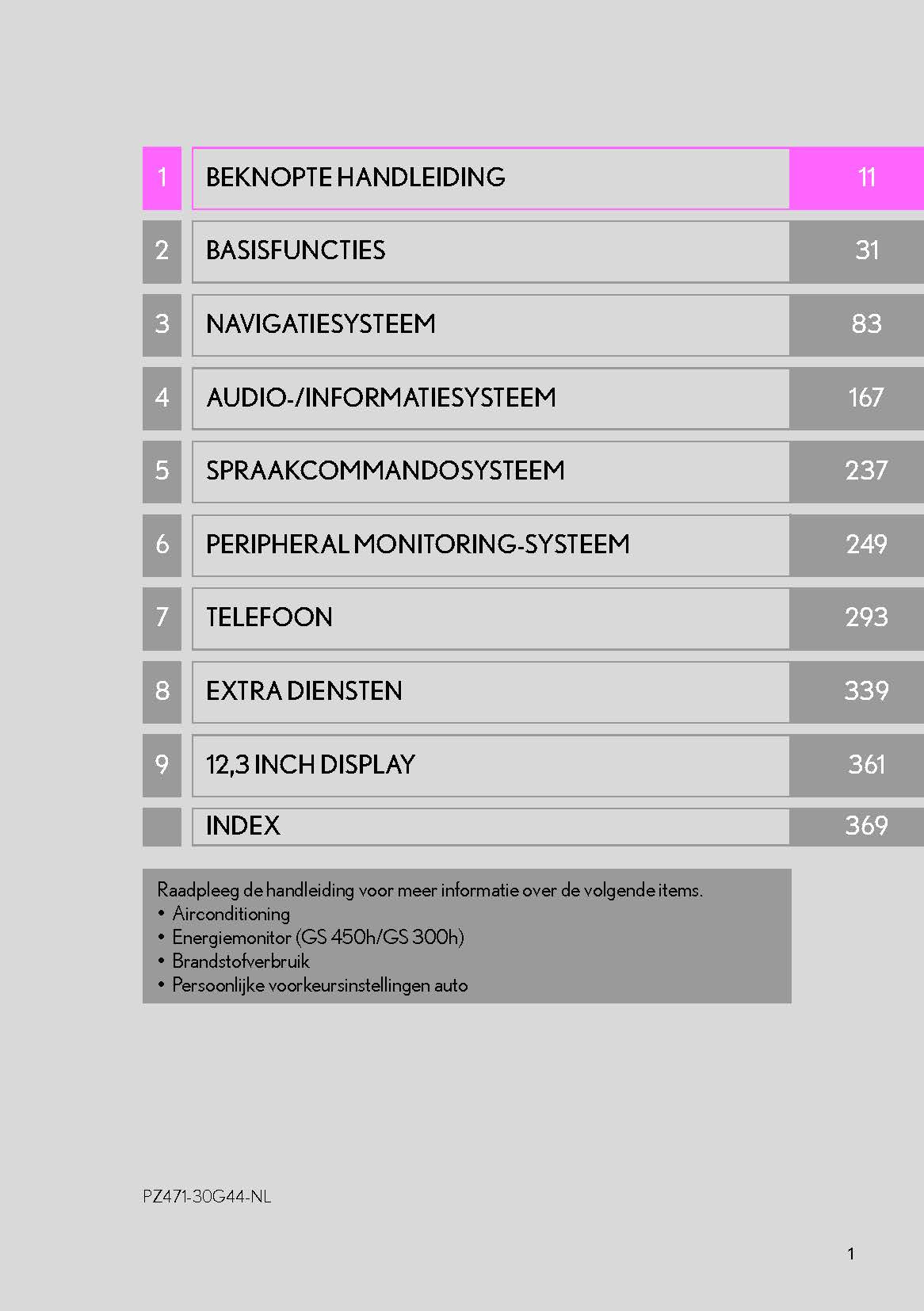Jump to the Telefoon chapter

point(269,618)
